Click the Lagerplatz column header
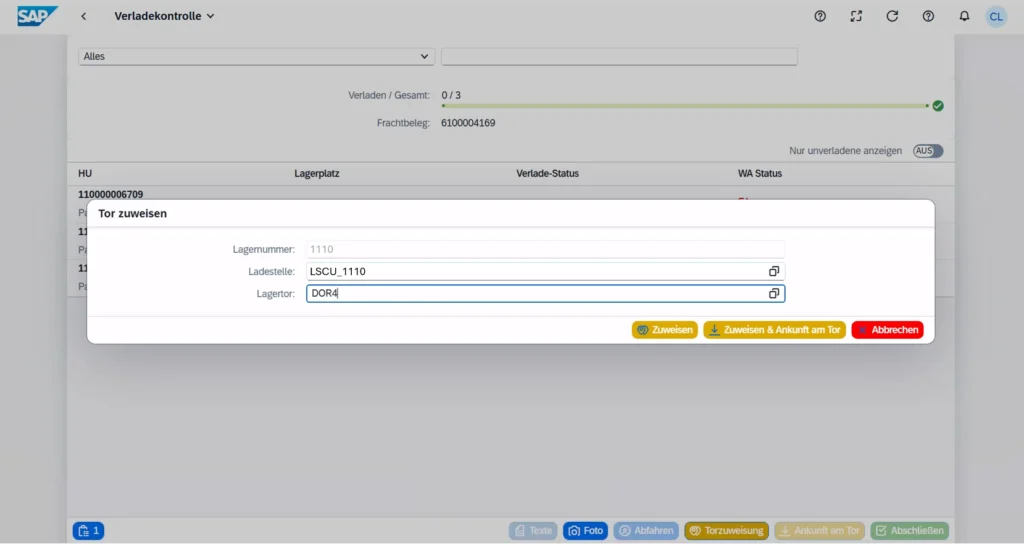This screenshot has height=544, width=1024. click(317, 173)
